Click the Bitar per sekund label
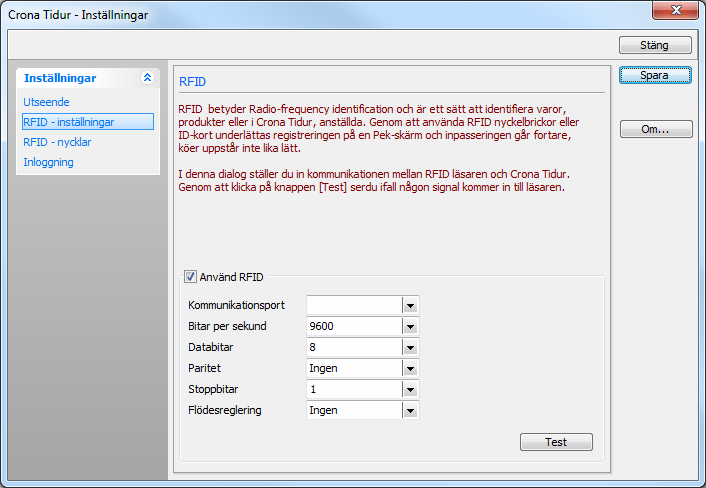The height and width of the screenshot is (488, 706). [x=227, y=326]
